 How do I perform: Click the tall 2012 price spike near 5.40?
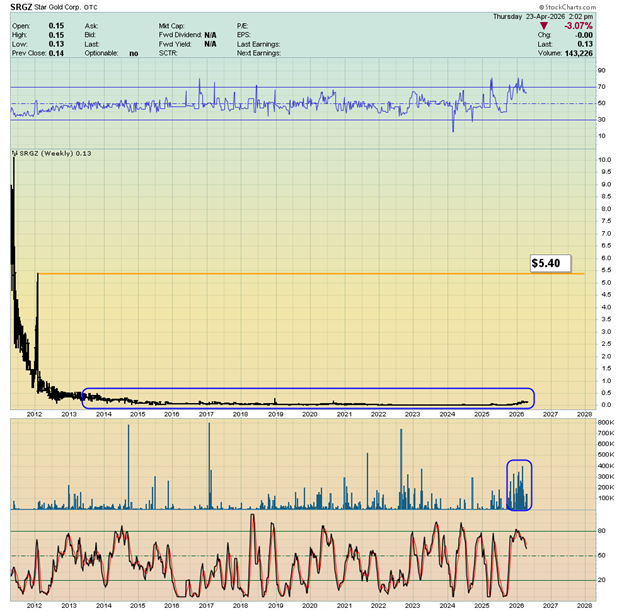[x=37, y=290]
